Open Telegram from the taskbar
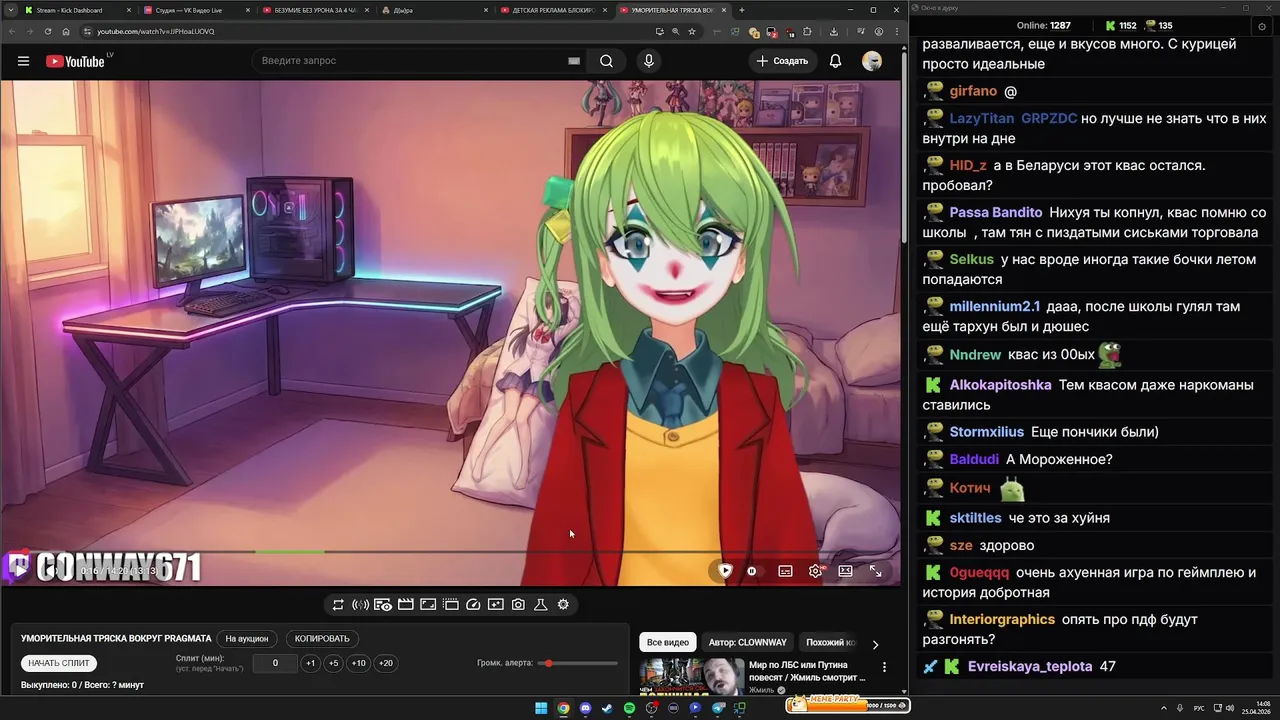 pos(718,708)
